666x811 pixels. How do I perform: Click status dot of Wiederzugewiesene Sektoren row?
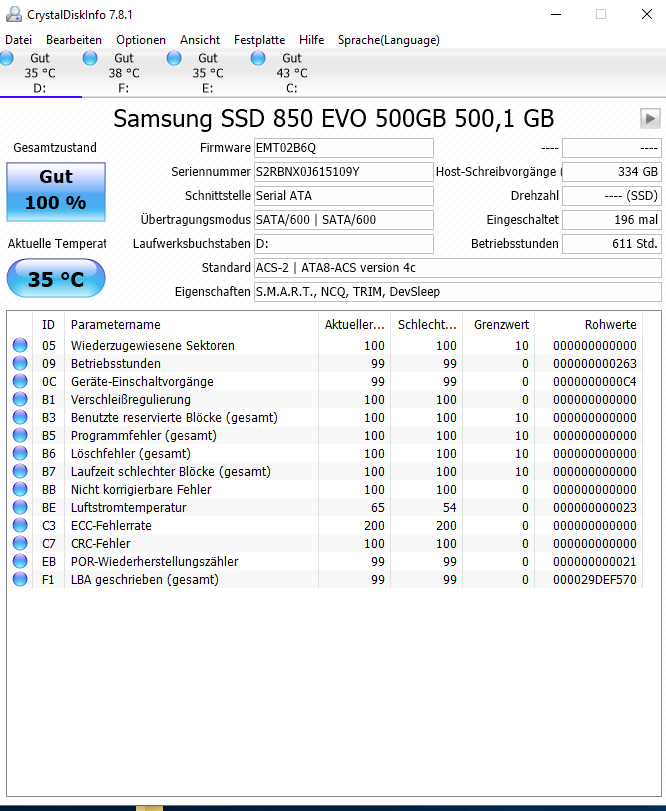click(x=20, y=345)
